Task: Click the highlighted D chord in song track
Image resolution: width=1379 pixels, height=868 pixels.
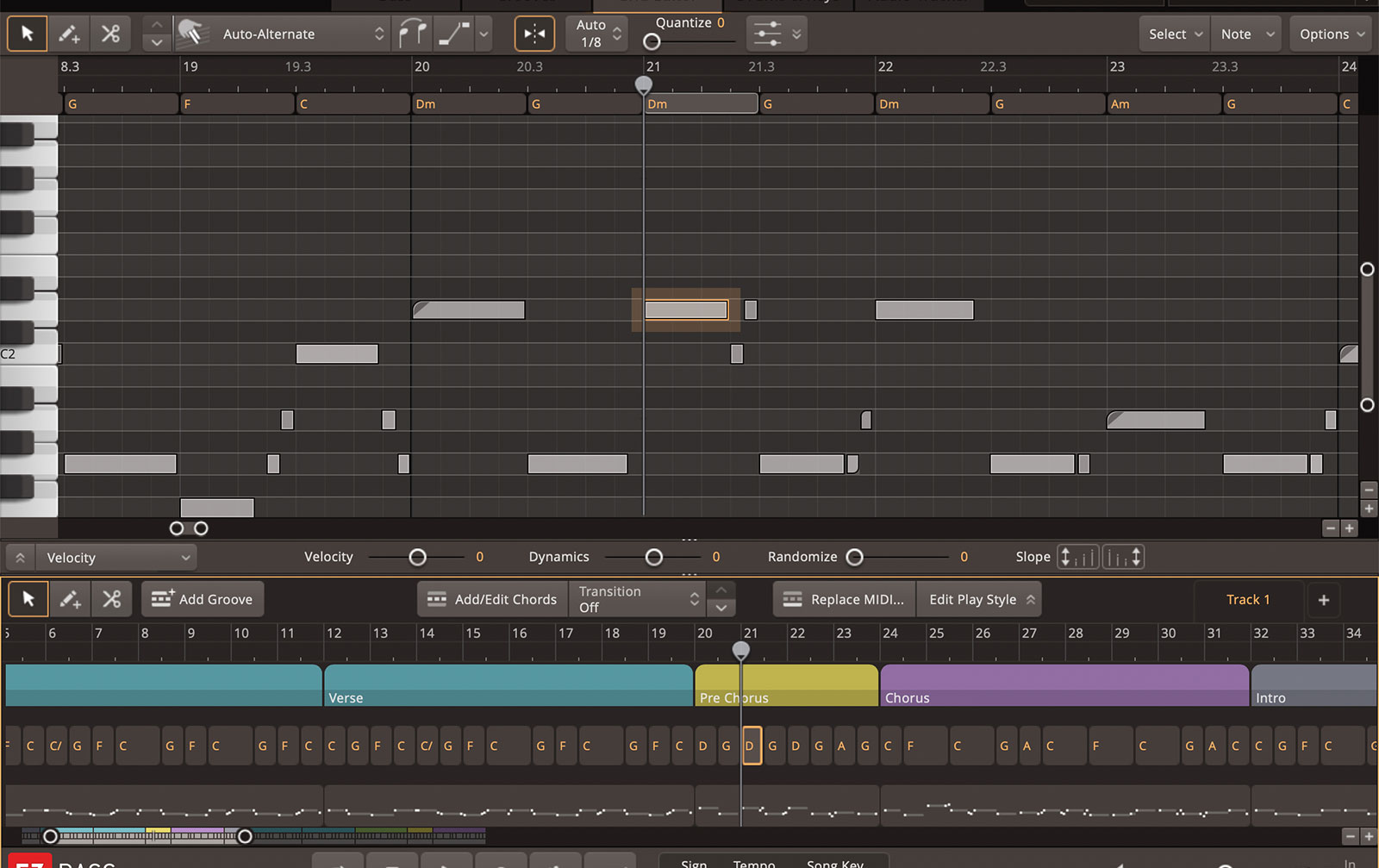Action: point(752,746)
